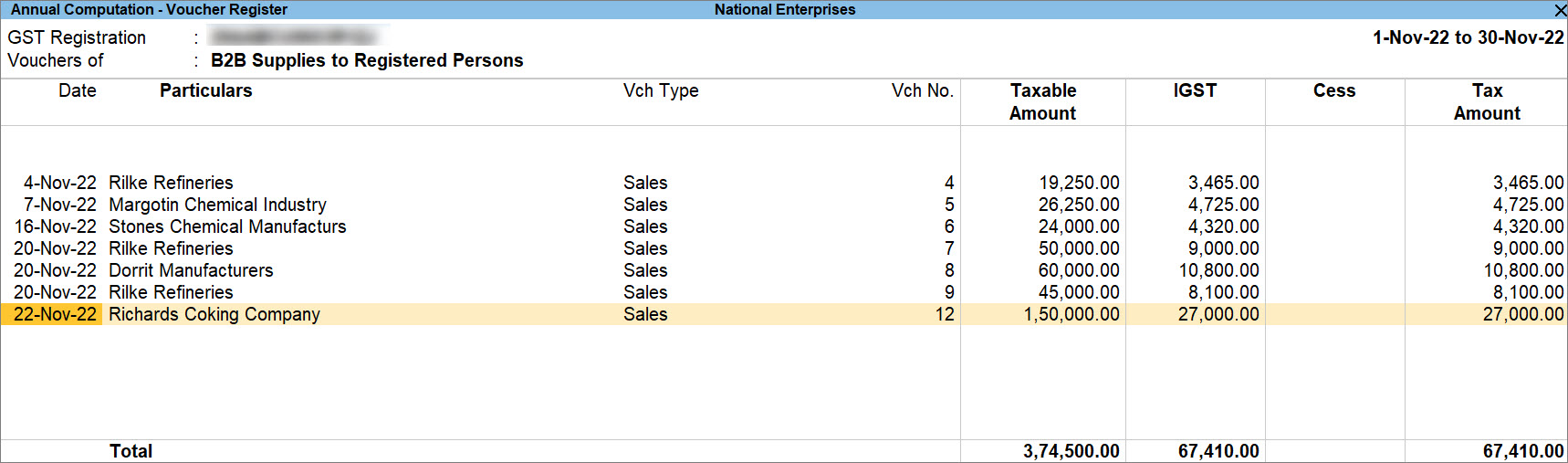Screen dimensions: 1568x463
Task: Click total IGST 67,410.00 in IGST column
Action: click(1218, 451)
